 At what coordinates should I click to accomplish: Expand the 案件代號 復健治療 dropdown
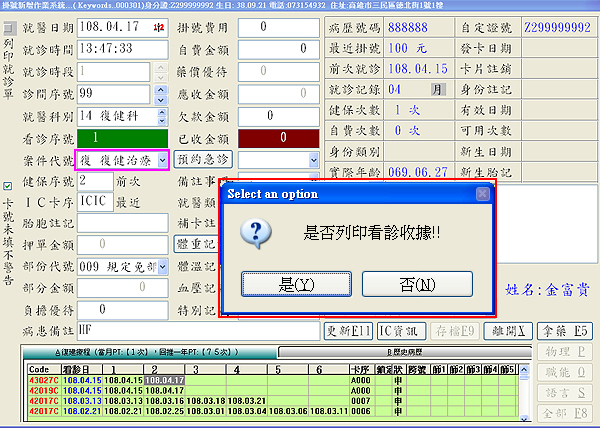(x=162, y=160)
